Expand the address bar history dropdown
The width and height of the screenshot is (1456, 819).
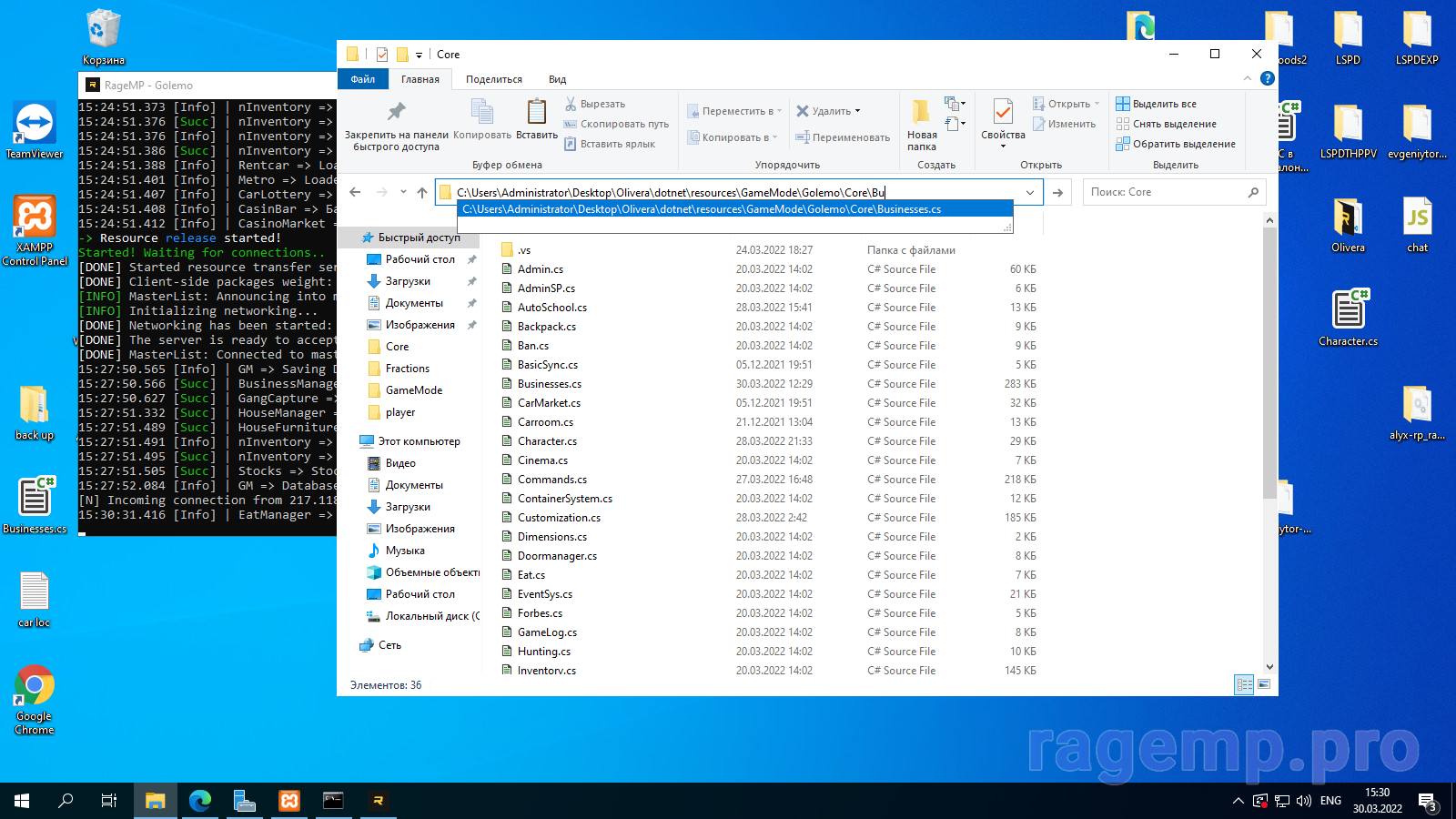pos(1030,192)
